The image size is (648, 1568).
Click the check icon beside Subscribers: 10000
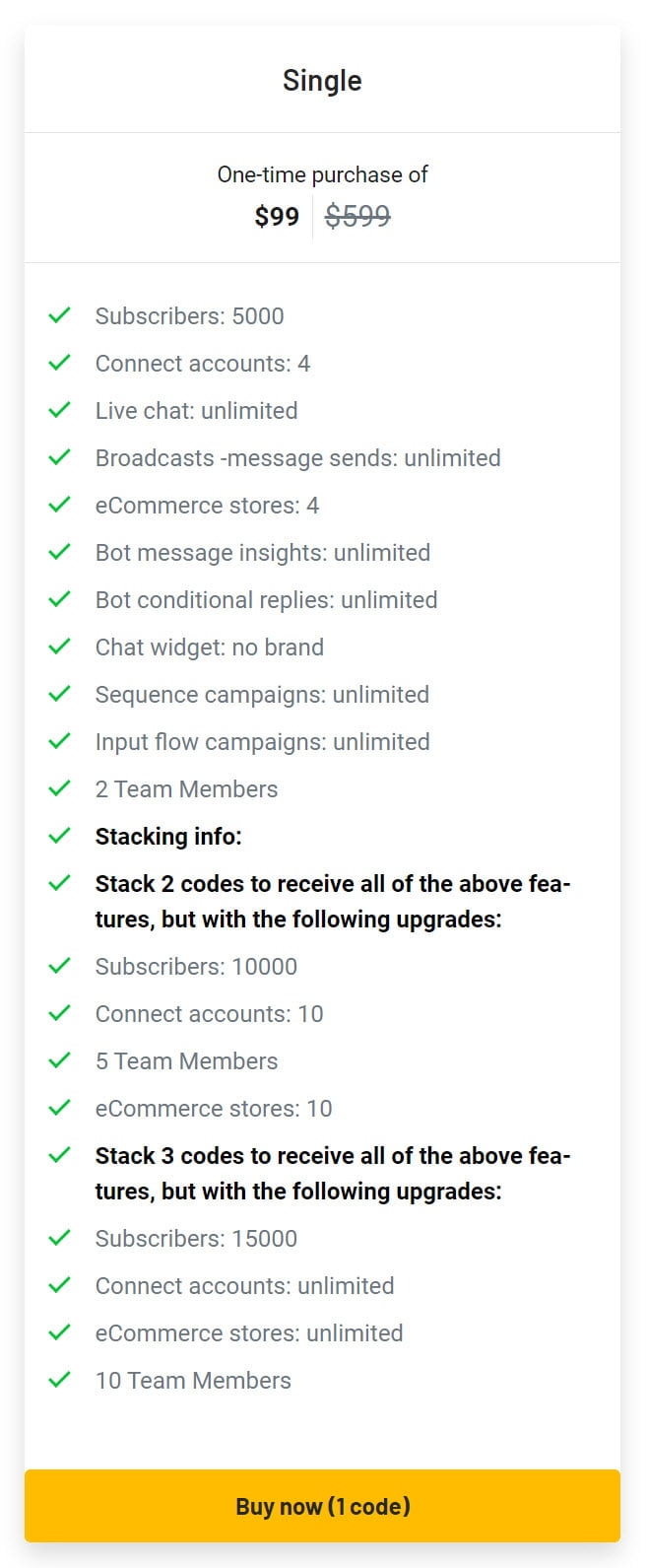coord(60,966)
